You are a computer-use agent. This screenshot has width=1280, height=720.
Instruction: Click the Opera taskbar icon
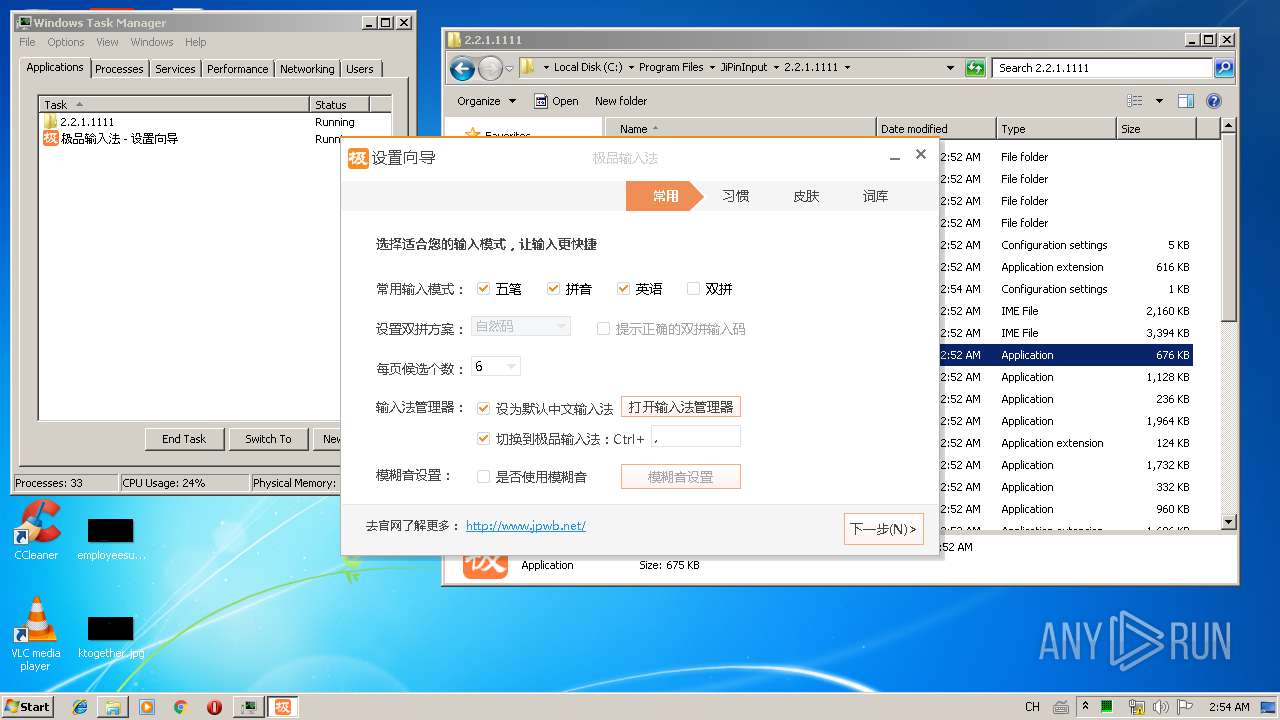[x=214, y=707]
